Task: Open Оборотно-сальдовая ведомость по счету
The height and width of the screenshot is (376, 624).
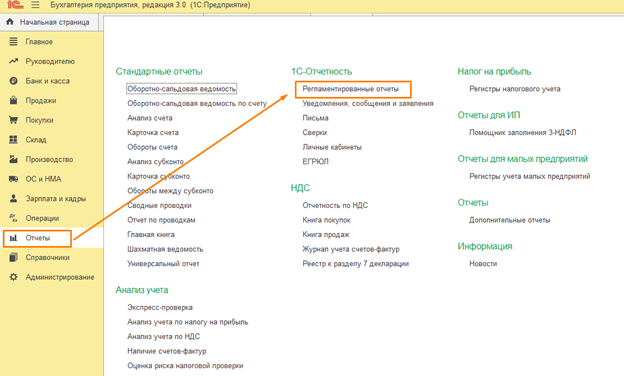Action: [197, 103]
